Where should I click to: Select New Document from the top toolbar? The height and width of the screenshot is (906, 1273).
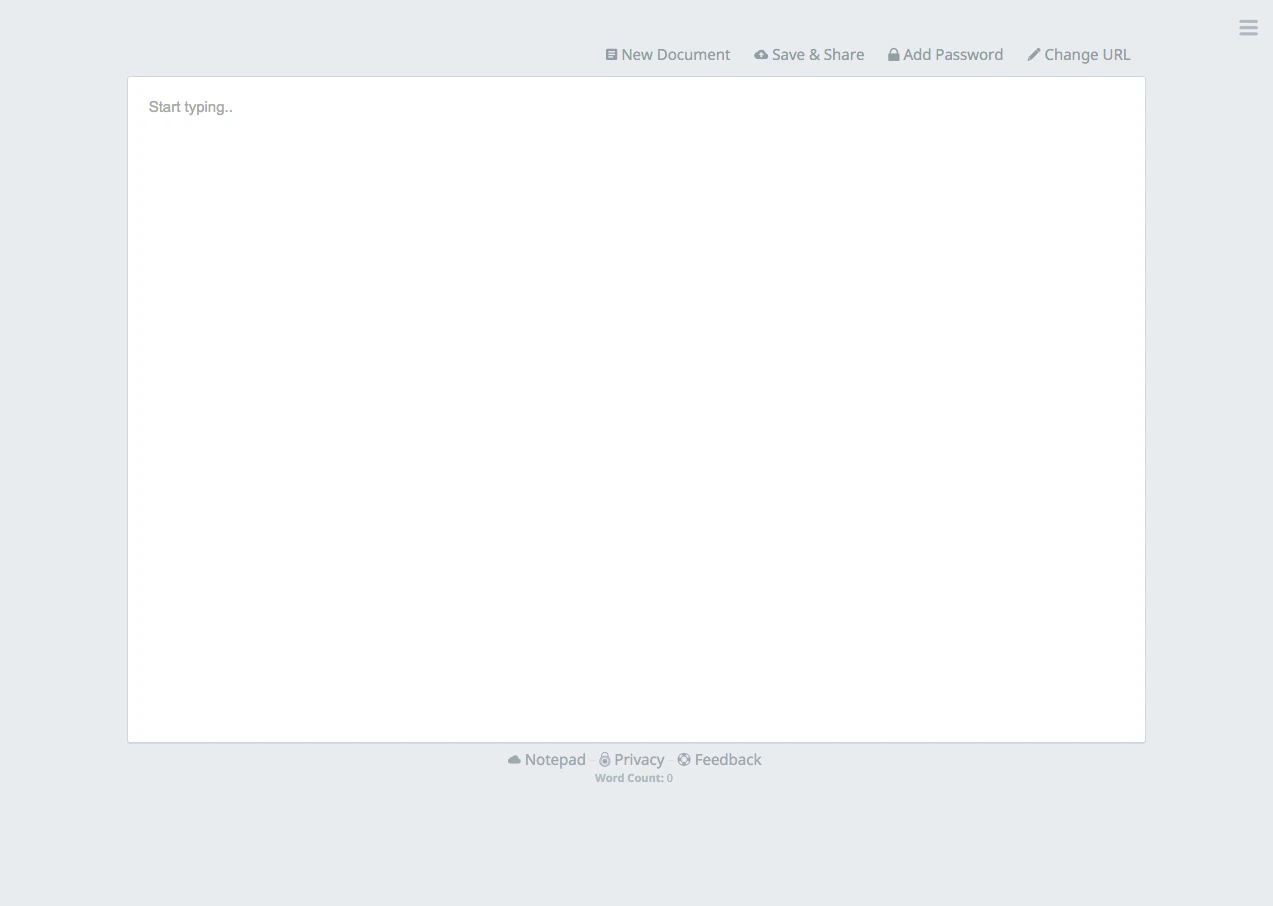(676, 54)
